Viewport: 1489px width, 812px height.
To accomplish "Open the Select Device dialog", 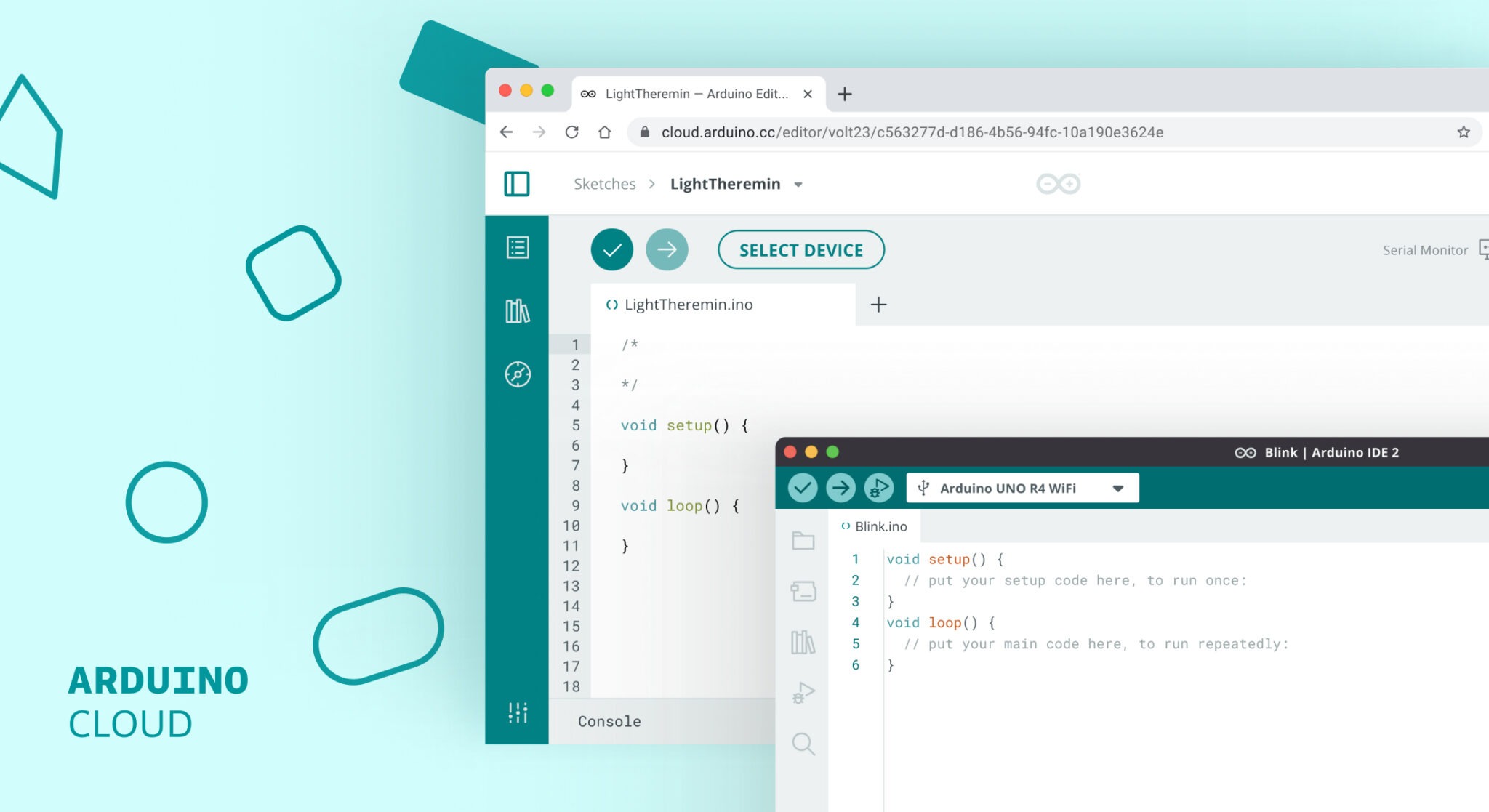I will pos(800,249).
